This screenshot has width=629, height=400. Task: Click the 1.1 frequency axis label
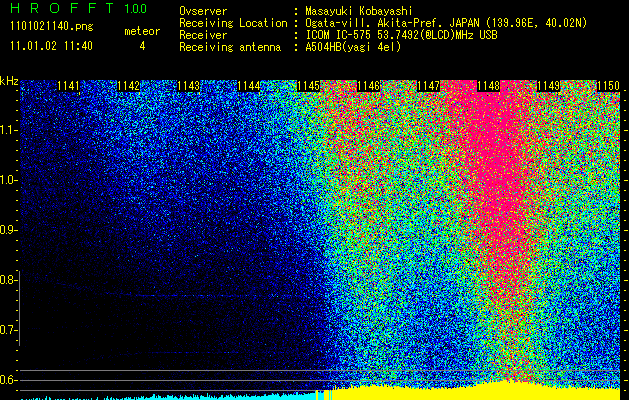point(7,130)
